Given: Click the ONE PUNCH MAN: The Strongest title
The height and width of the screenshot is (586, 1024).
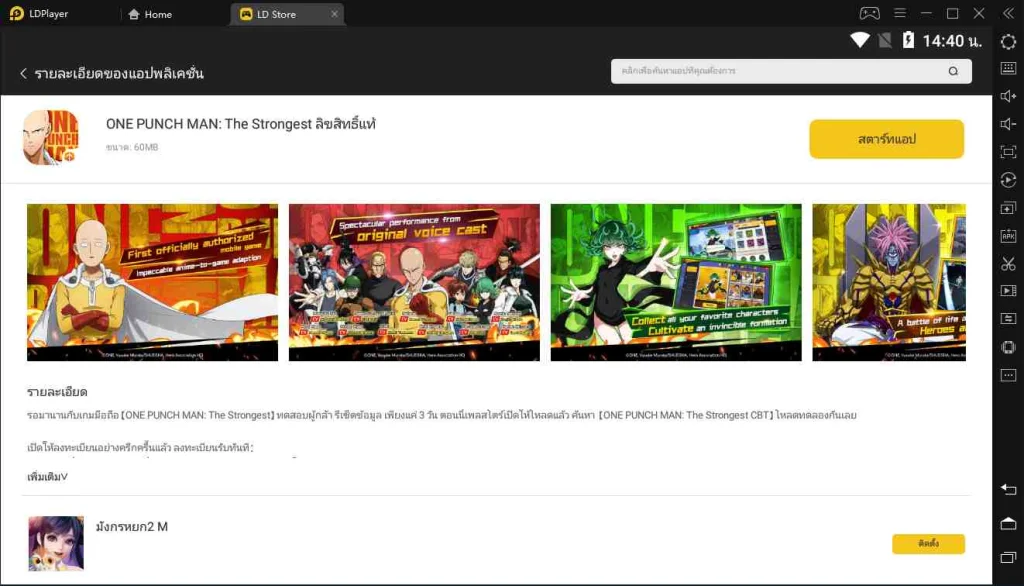Looking at the screenshot, I should [241, 123].
